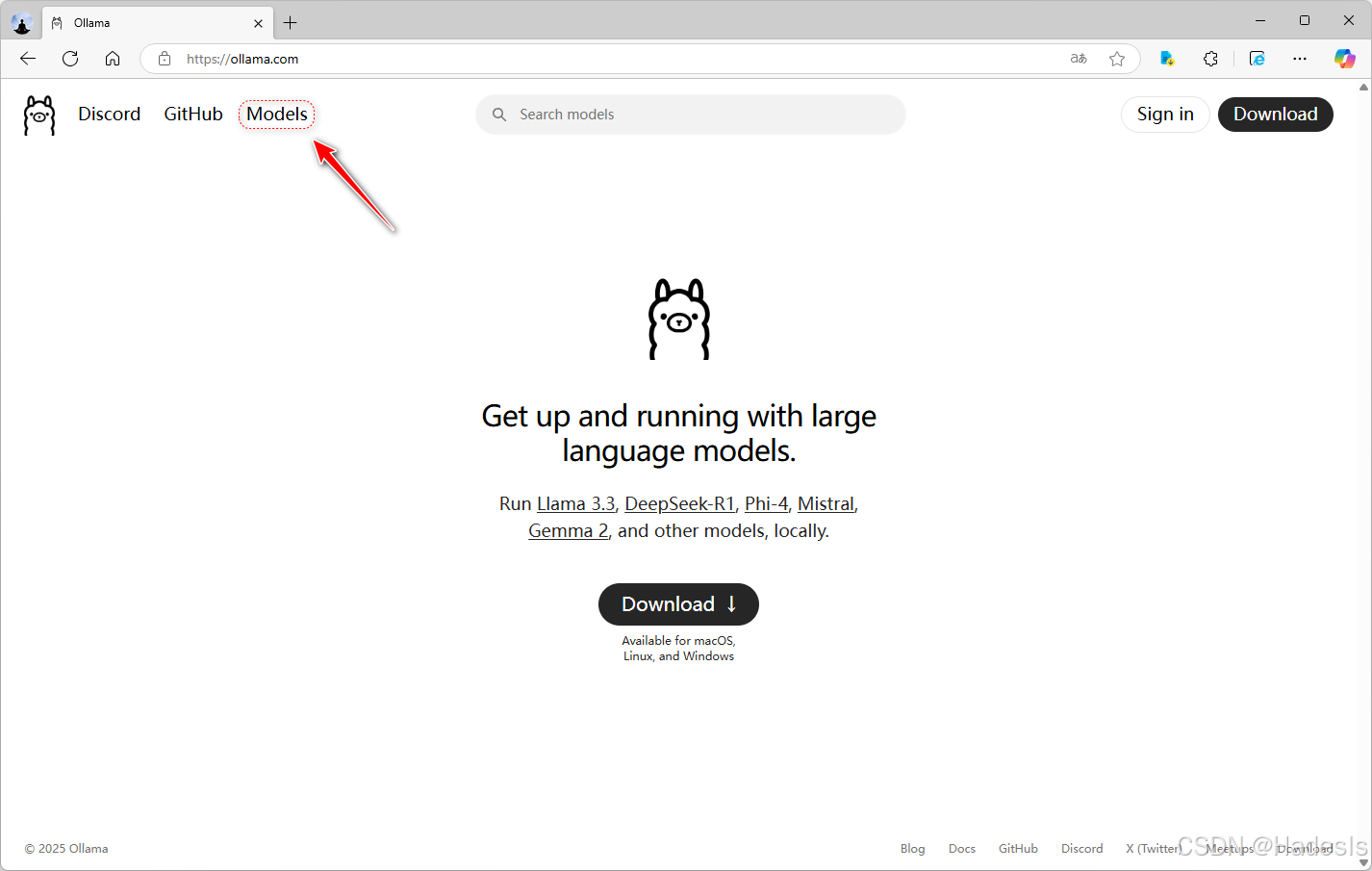Viewport: 1372px width, 871px height.
Task: Click the page scrollbar up arrow
Action: [1363, 87]
